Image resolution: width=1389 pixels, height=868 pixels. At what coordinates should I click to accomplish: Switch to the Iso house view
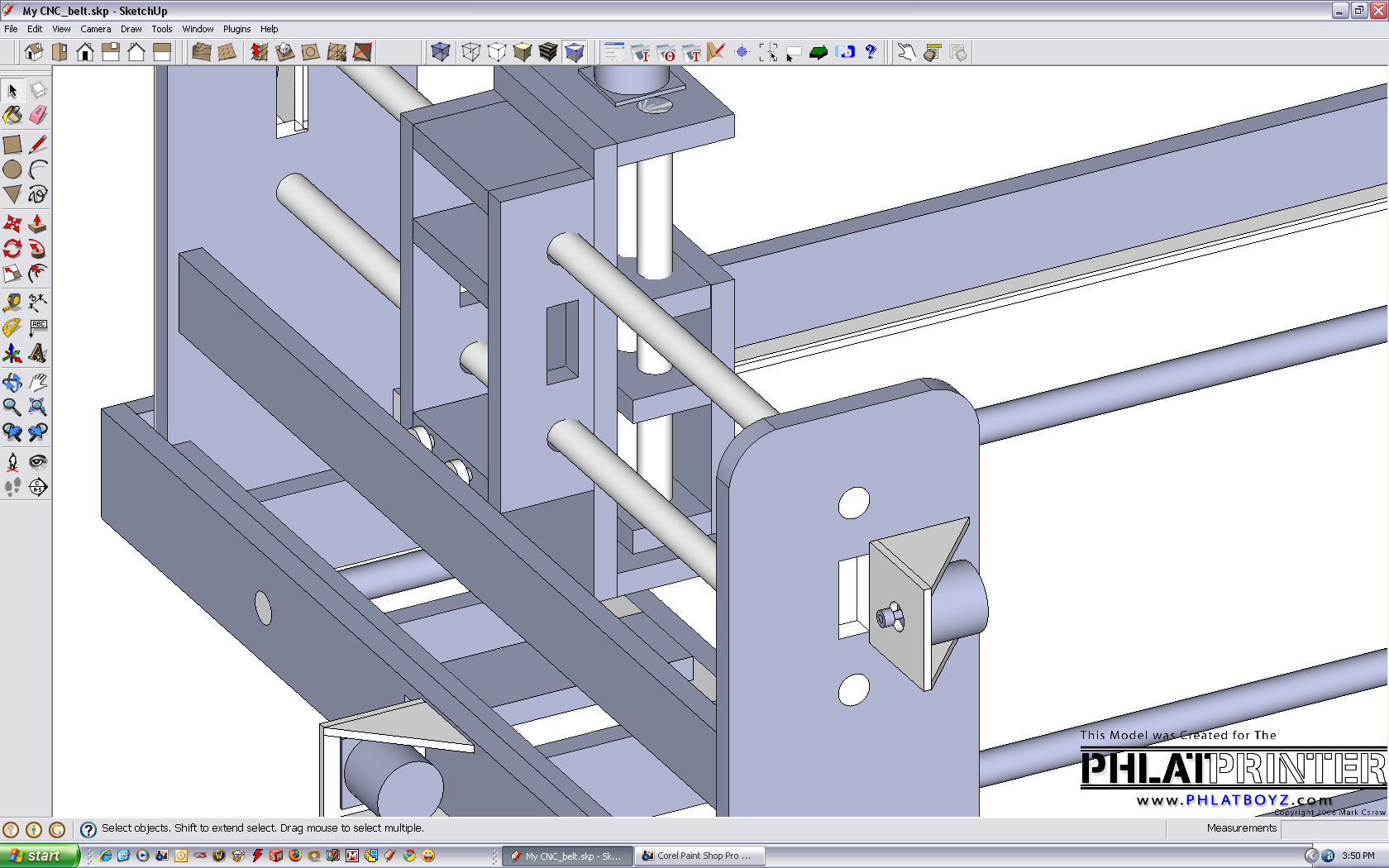click(x=34, y=52)
